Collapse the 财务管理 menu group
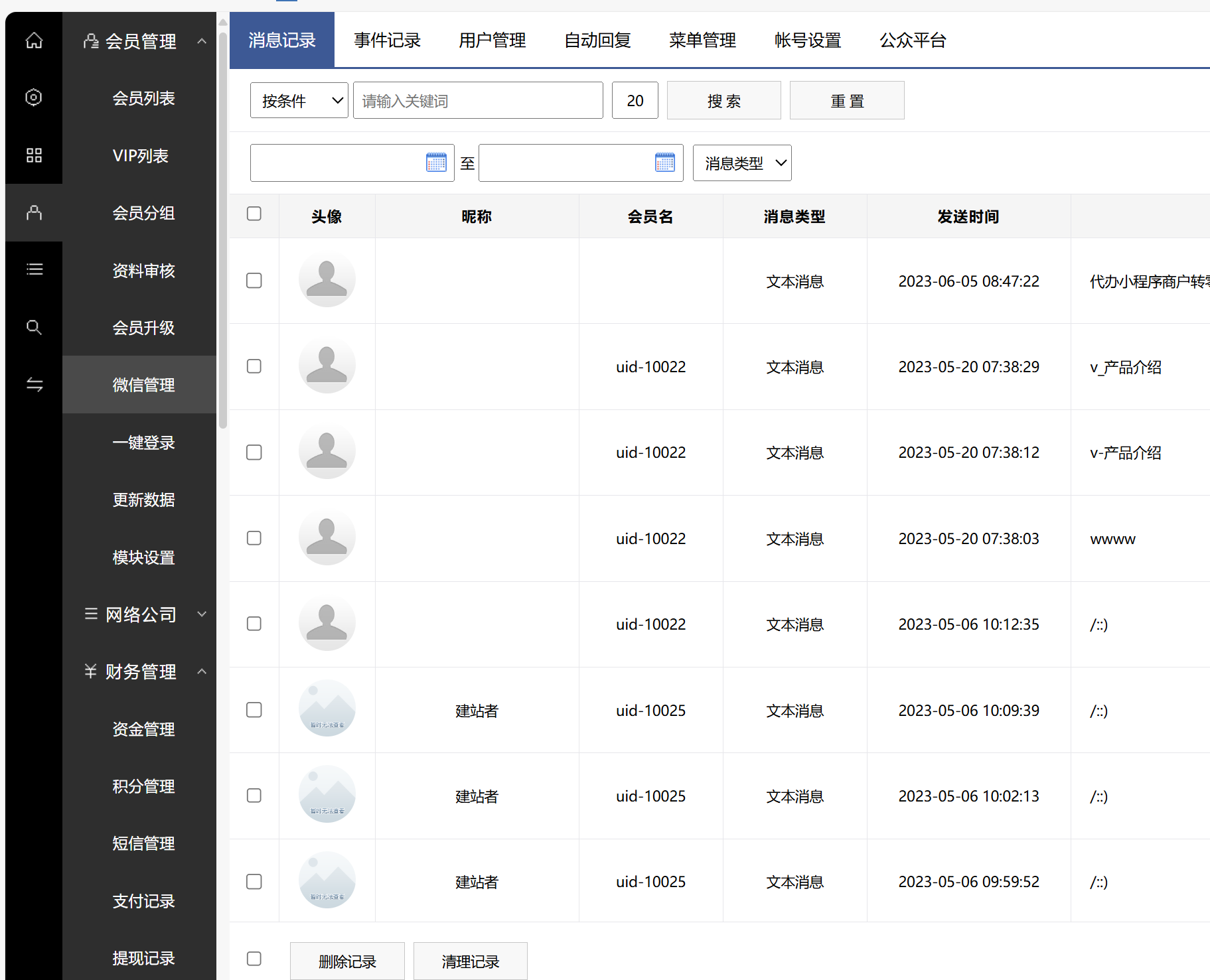The image size is (1210, 980). [202, 671]
